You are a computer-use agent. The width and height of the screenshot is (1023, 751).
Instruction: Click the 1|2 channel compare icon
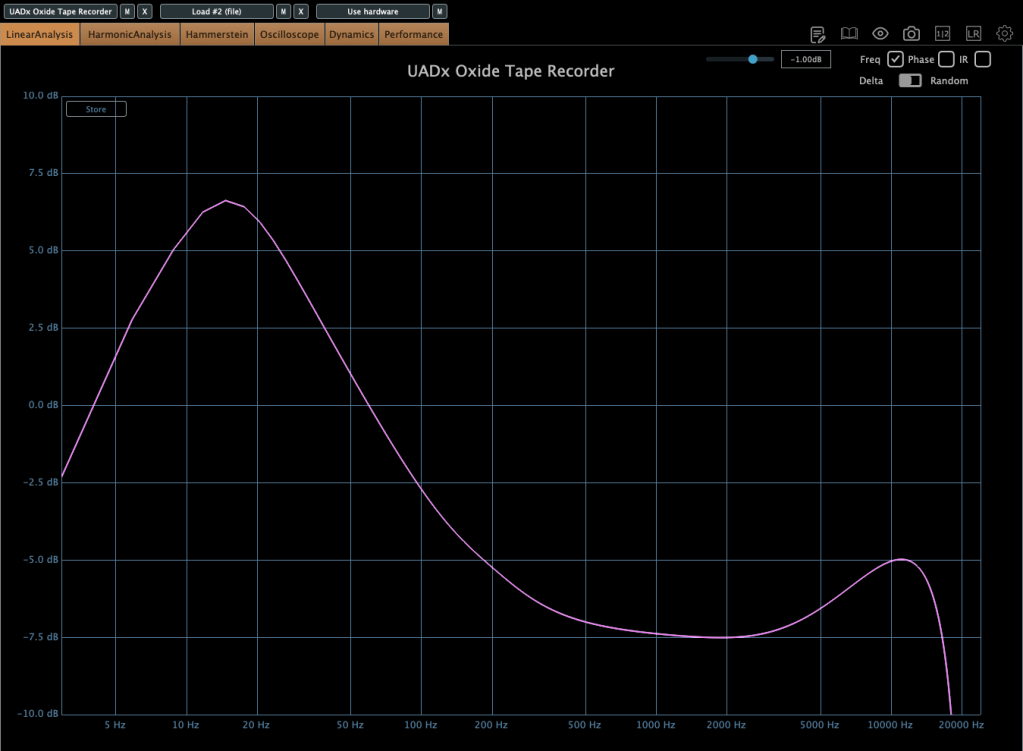pyautogui.click(x=942, y=34)
